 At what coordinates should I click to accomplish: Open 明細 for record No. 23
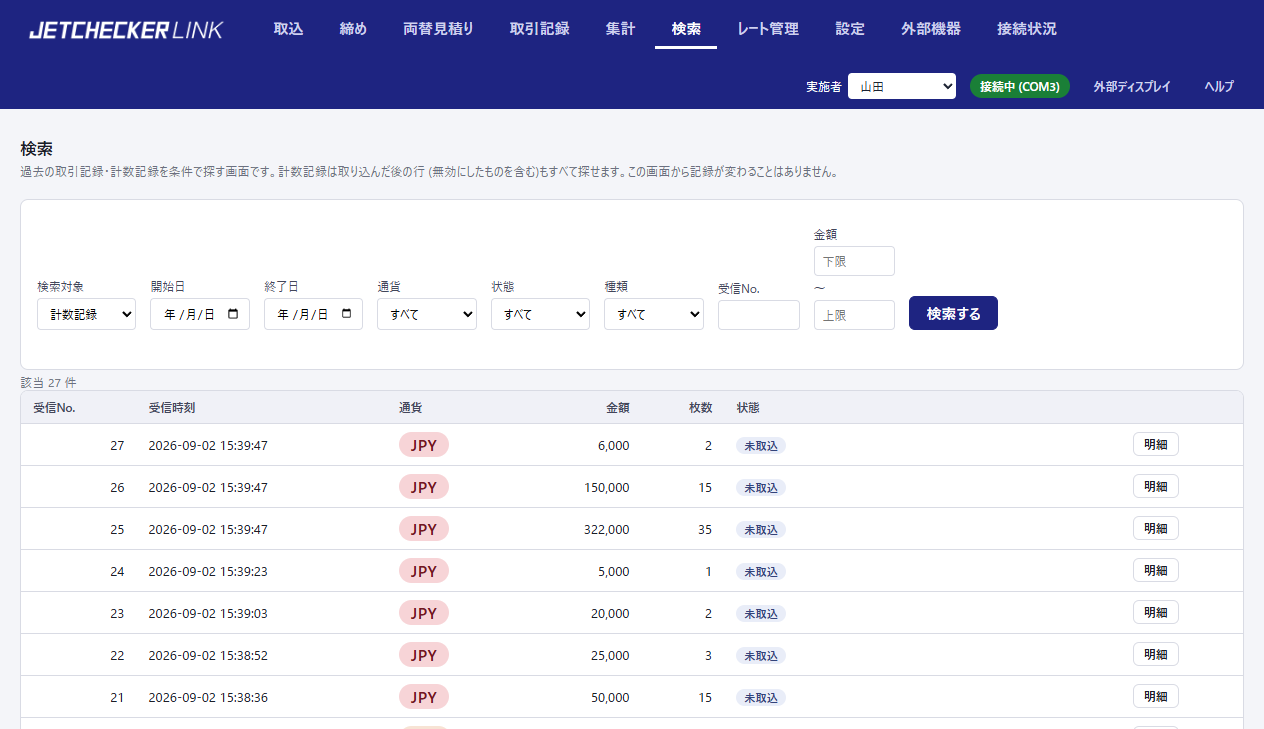[1156, 613]
